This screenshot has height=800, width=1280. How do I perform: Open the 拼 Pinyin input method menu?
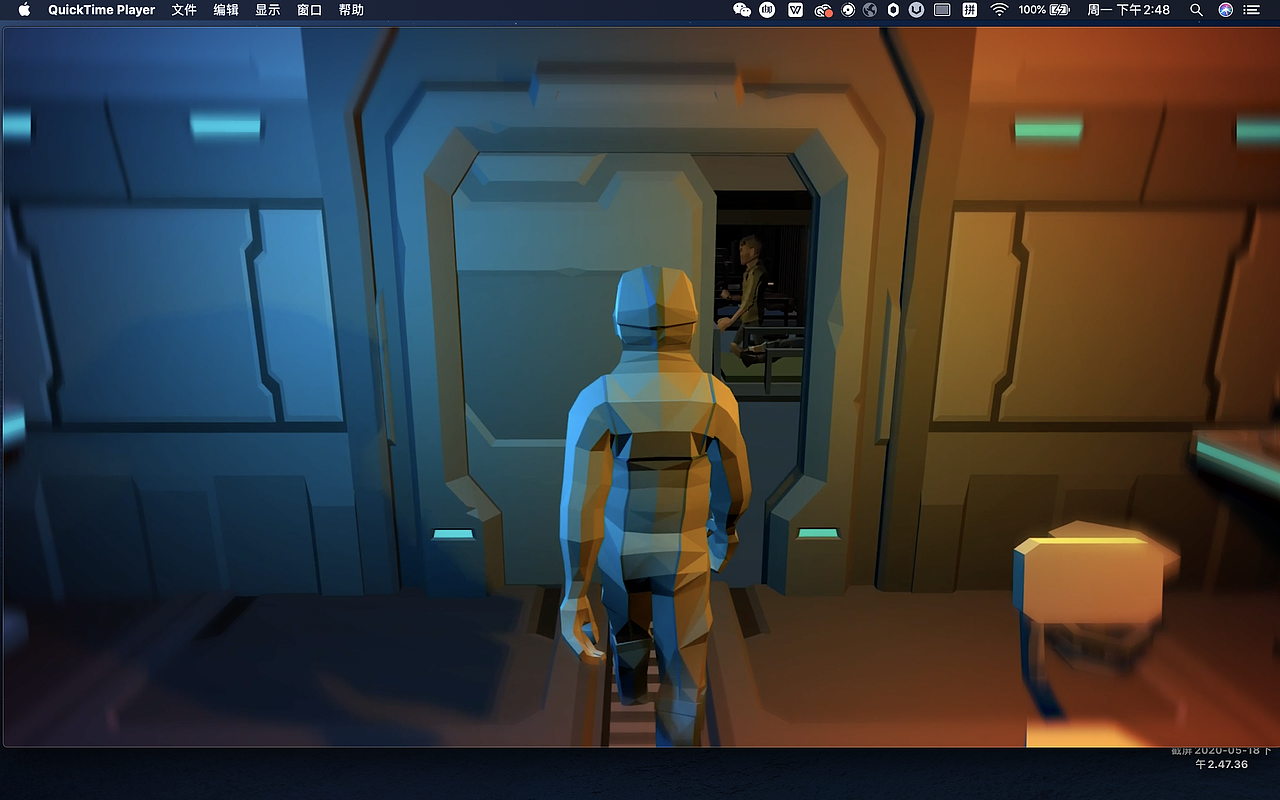(x=969, y=10)
